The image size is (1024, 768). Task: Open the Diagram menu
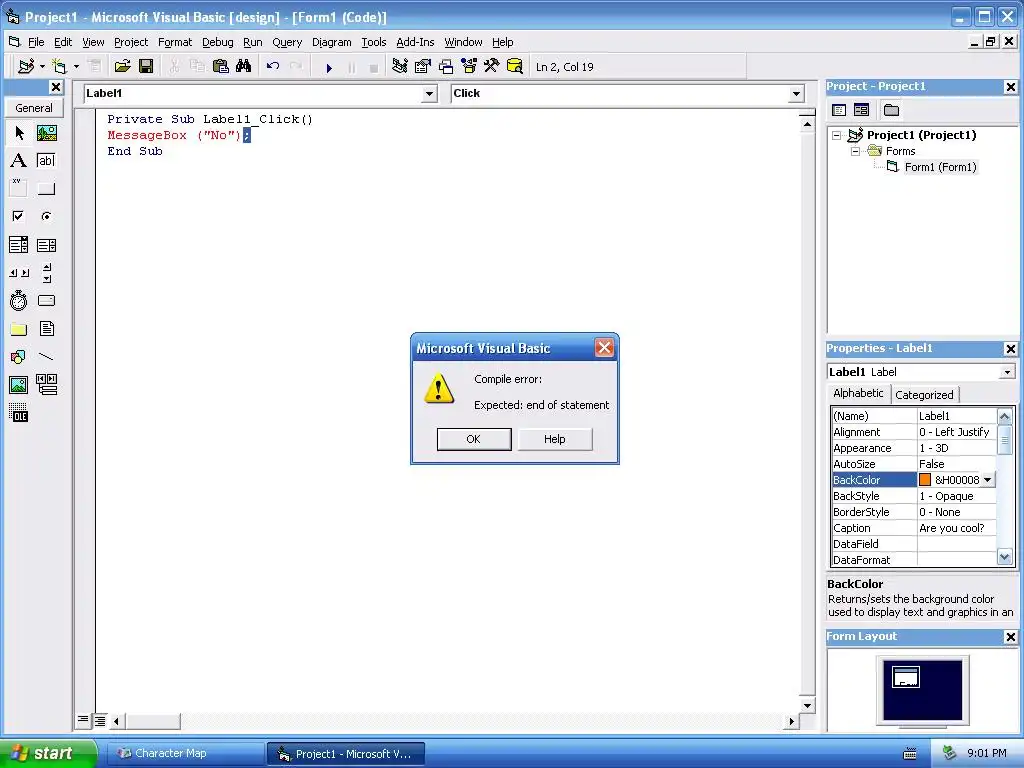click(332, 42)
